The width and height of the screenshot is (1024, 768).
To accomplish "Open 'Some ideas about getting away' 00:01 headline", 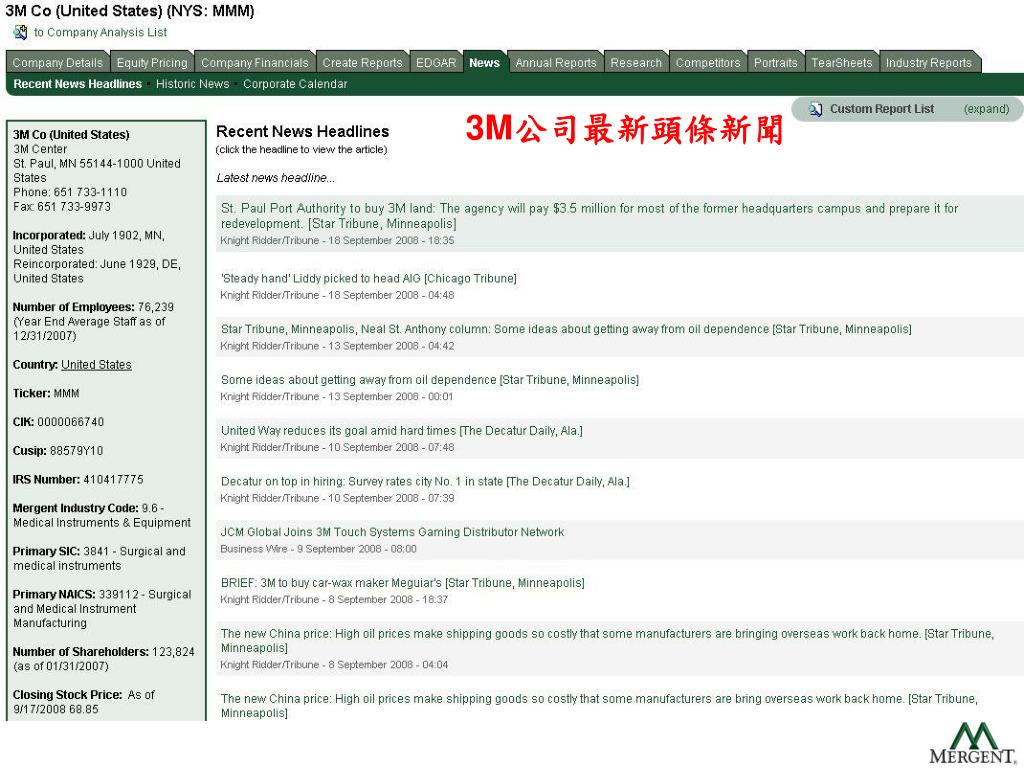I will pyautogui.click(x=430, y=379).
